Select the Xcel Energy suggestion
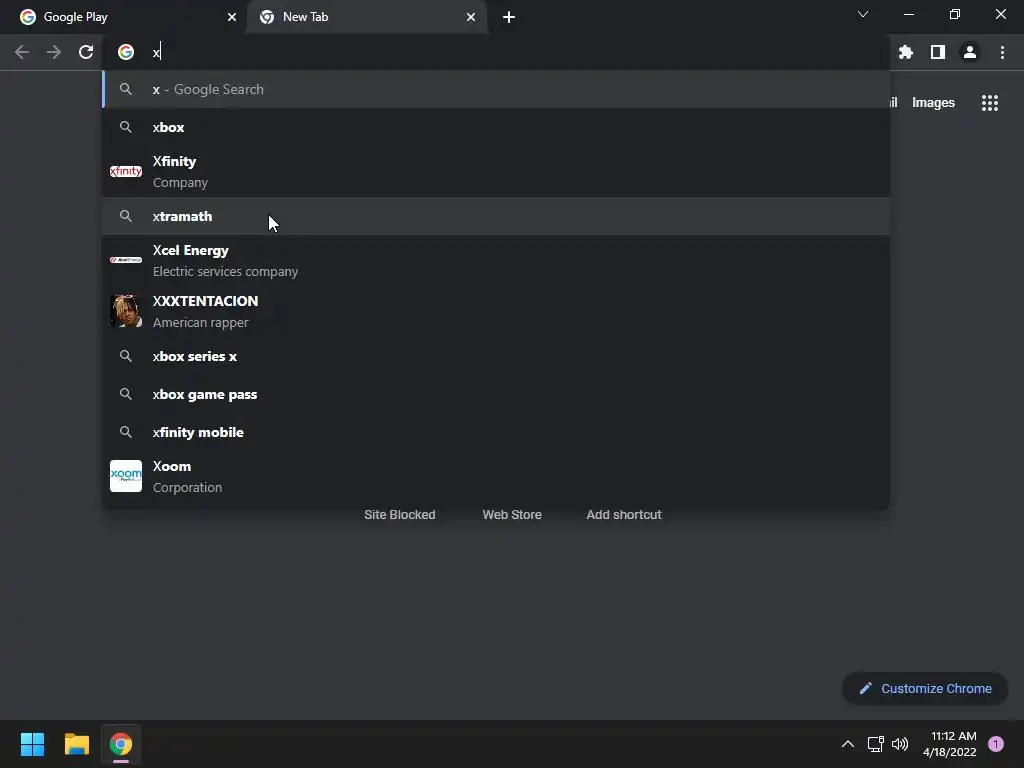Viewport: 1024px width, 768px height. point(496,261)
